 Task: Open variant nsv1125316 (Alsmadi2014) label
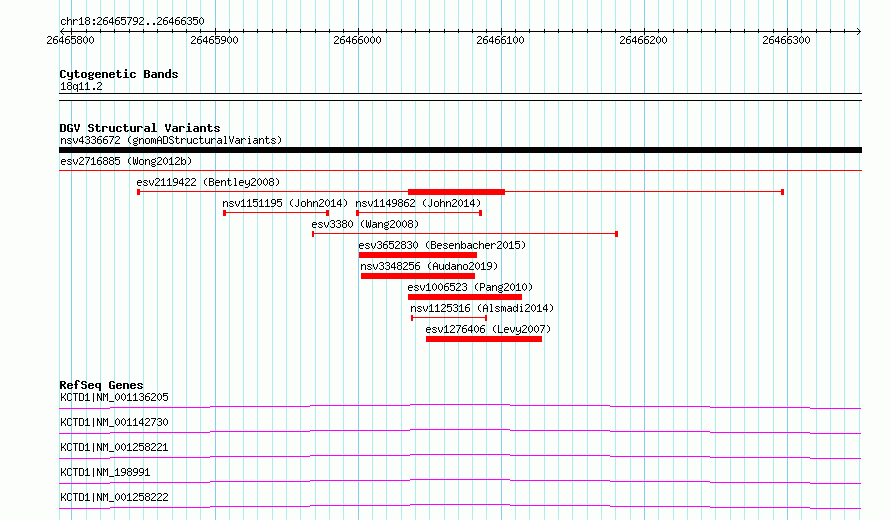coord(482,308)
